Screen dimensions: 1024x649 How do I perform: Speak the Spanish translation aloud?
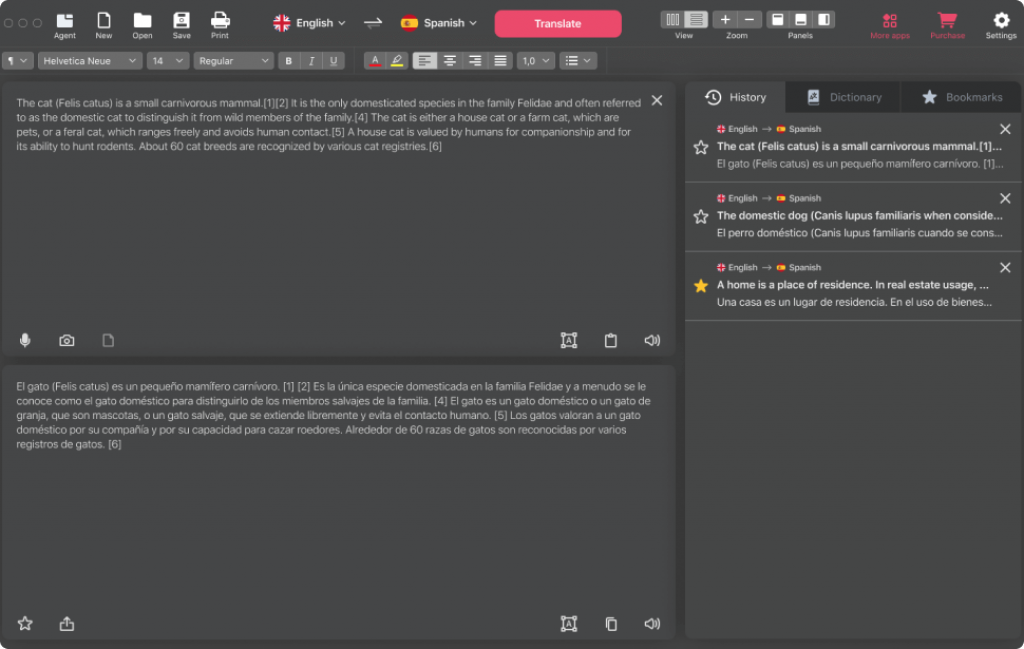(652, 623)
